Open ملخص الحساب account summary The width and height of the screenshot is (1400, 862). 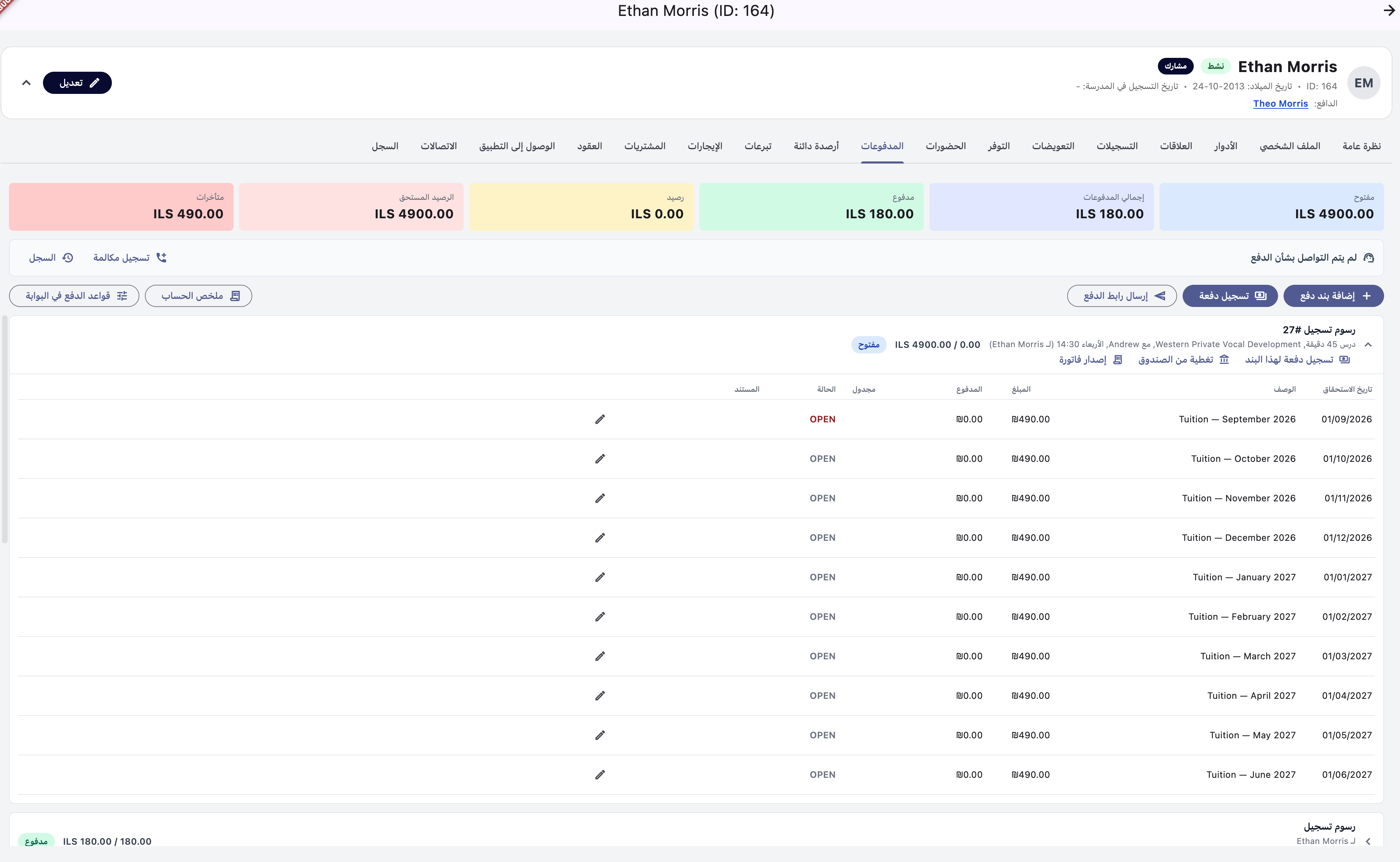198,296
